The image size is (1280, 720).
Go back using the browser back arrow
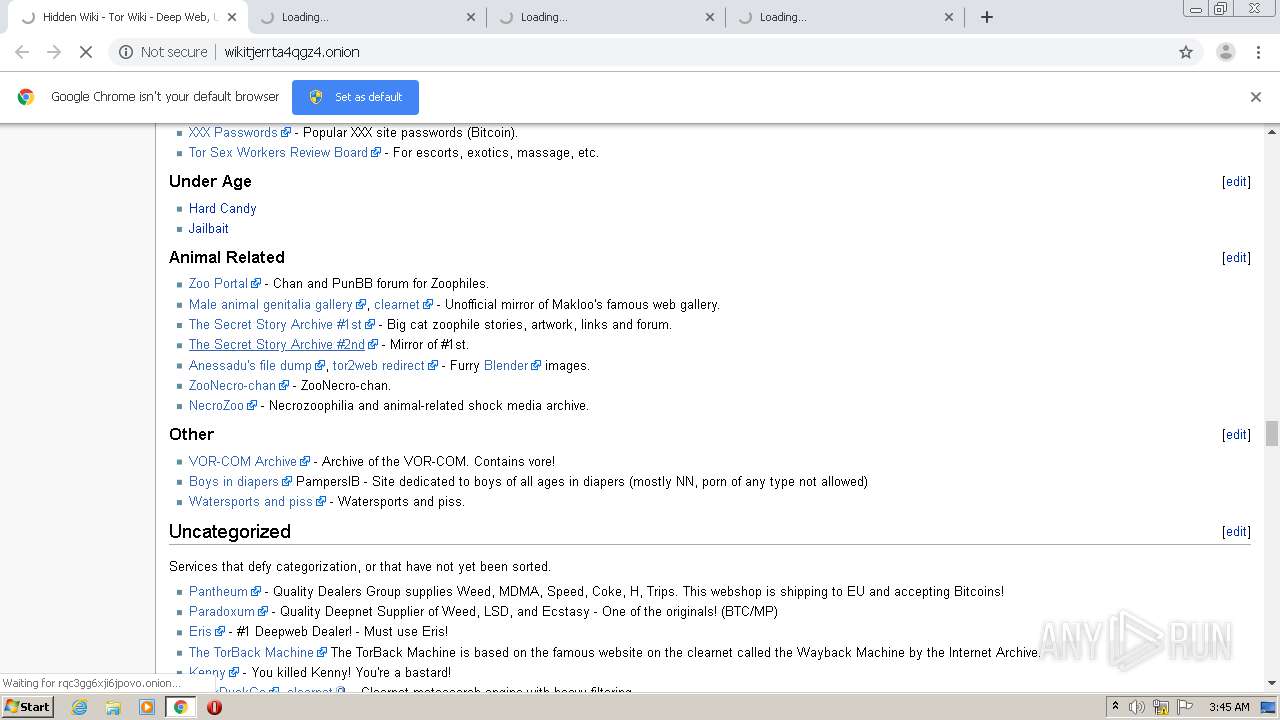click(x=22, y=52)
